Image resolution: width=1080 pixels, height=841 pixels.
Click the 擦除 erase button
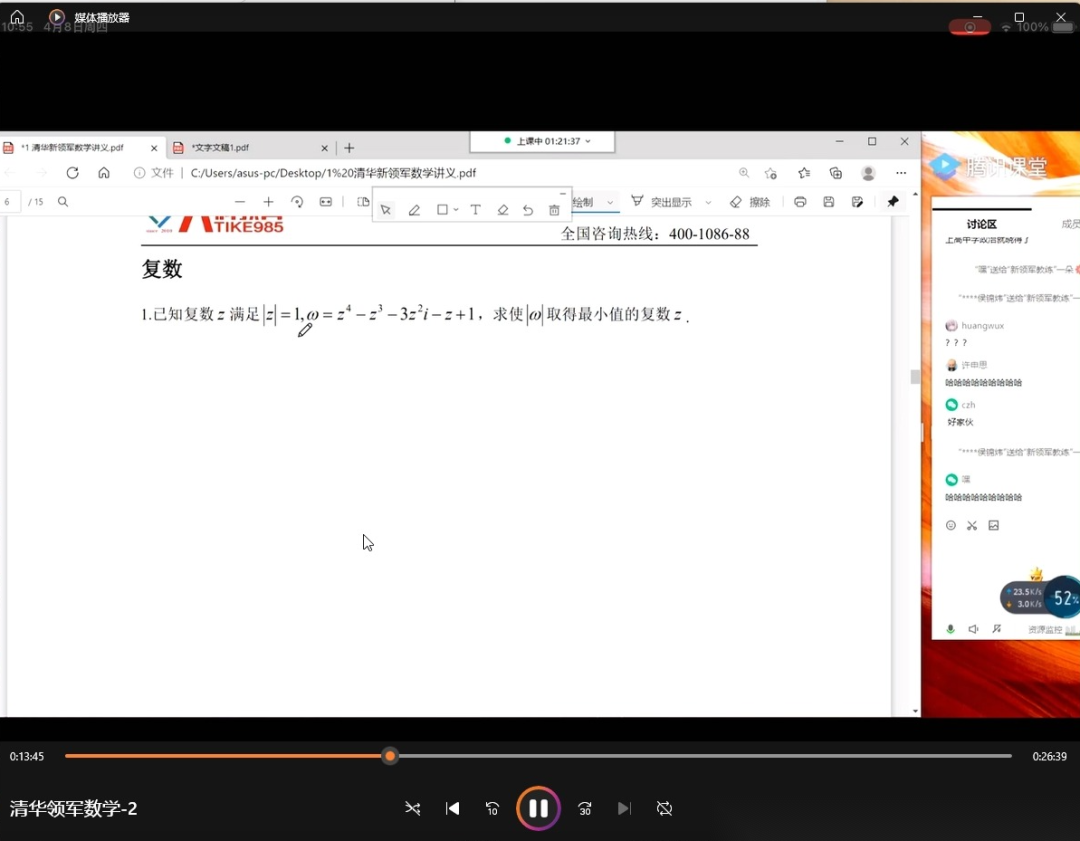point(750,202)
